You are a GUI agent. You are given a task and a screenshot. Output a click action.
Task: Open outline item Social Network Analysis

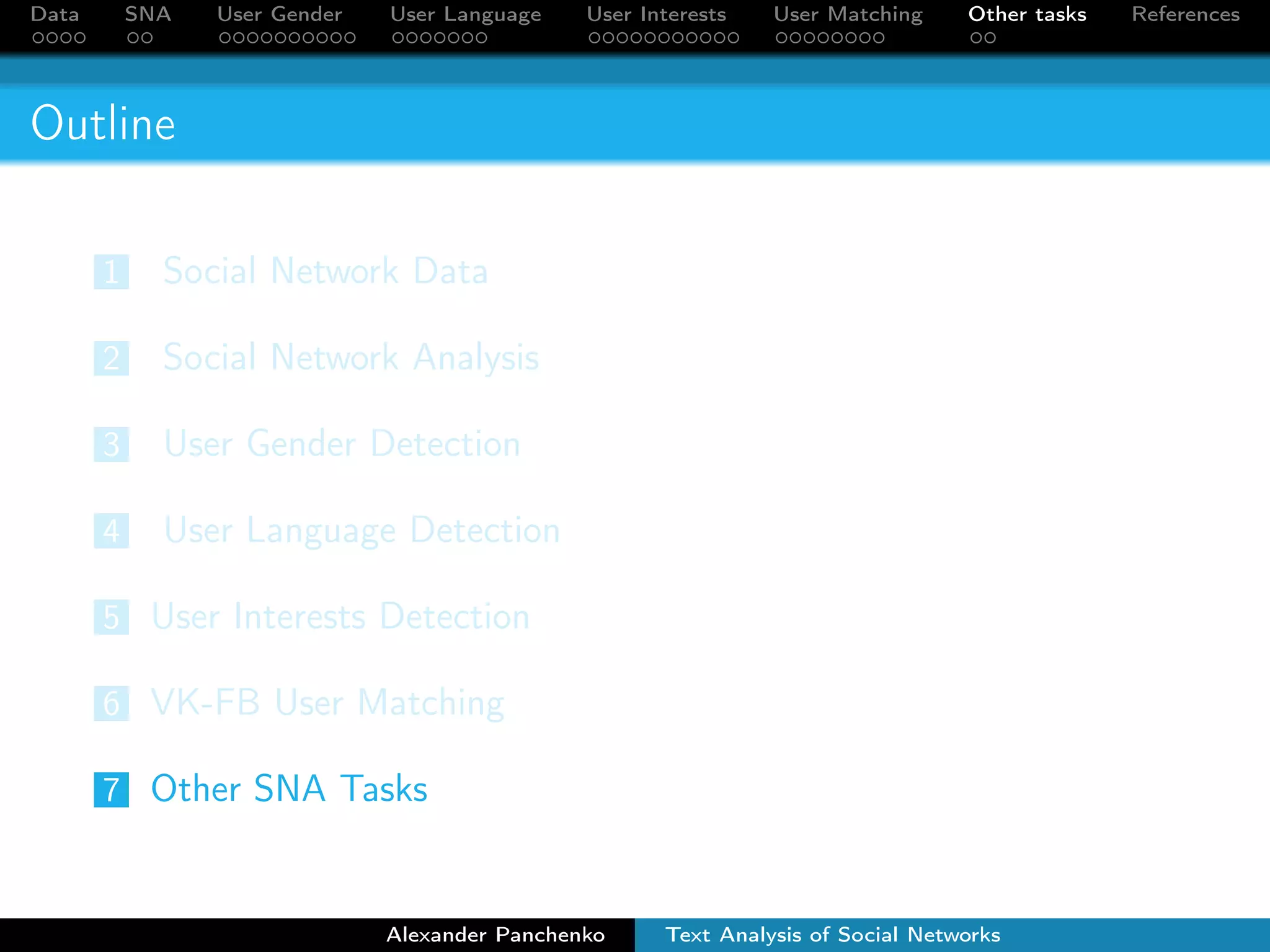point(351,358)
